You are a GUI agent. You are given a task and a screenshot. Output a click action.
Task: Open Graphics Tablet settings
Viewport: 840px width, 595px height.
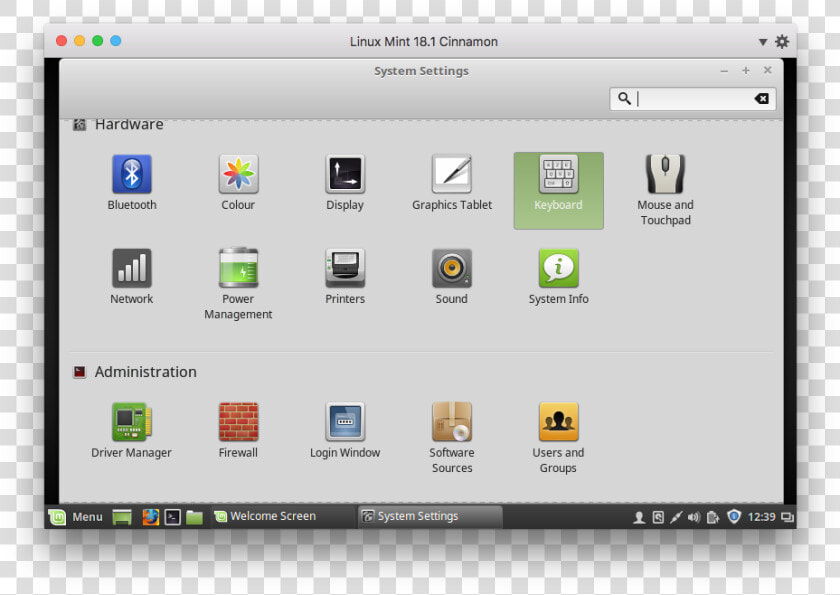coord(452,183)
